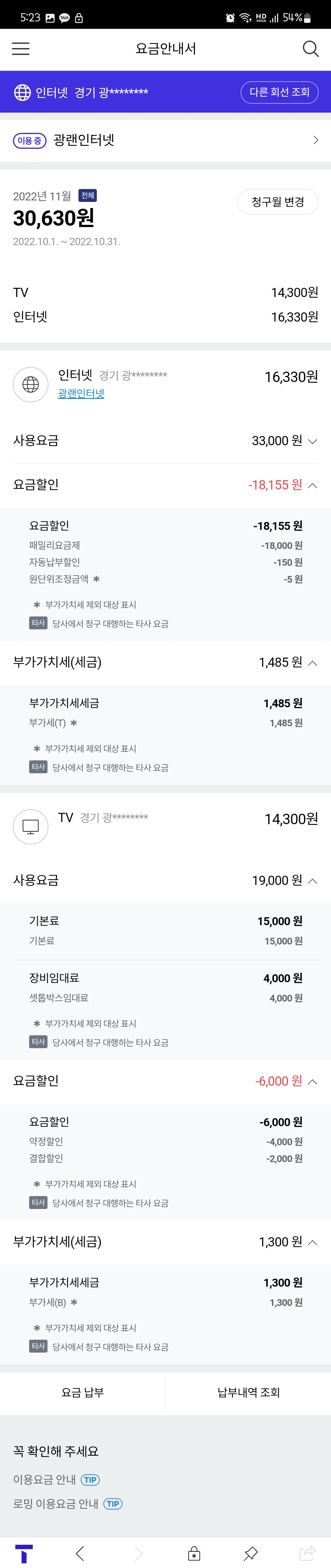
Task: Collapse the internet 요금할인 -18,155 원 section
Action: [x=312, y=485]
